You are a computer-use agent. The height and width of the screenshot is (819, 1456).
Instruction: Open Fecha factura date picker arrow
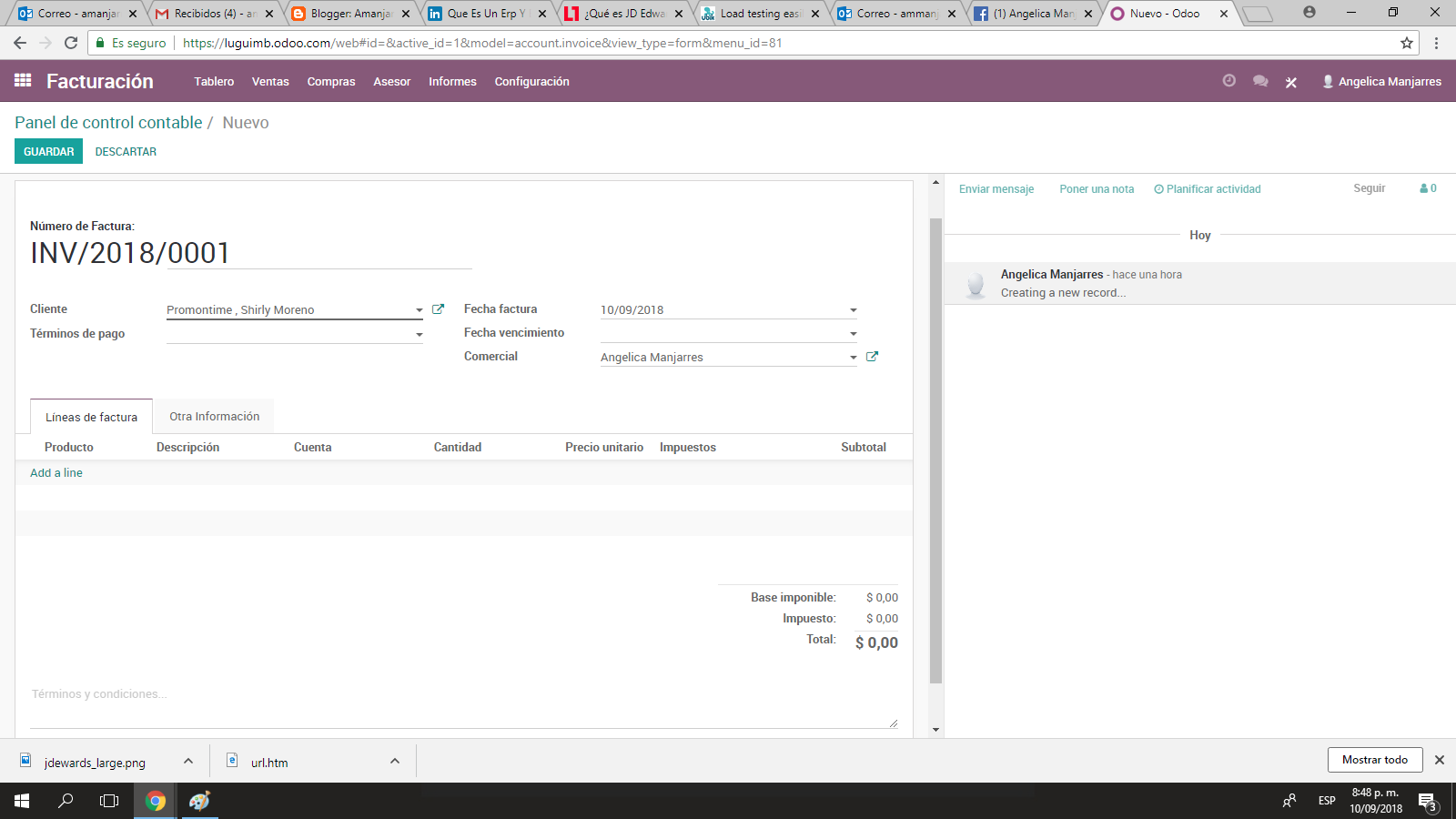coord(854,310)
